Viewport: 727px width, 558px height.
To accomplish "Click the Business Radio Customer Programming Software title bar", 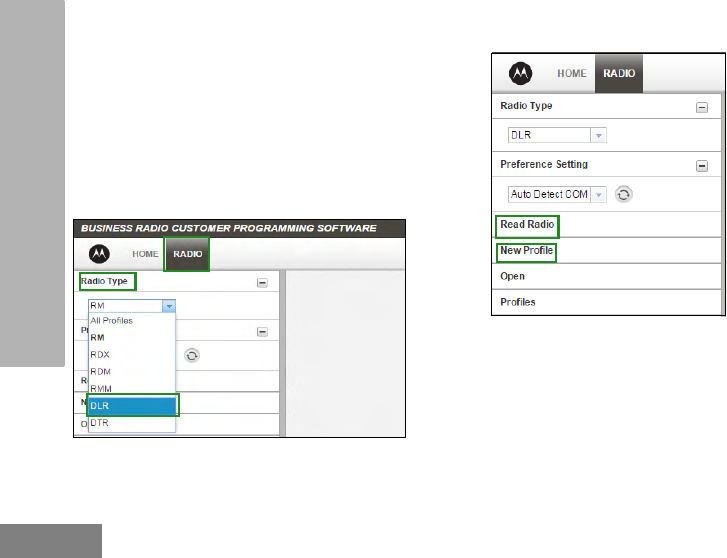I will [240, 229].
